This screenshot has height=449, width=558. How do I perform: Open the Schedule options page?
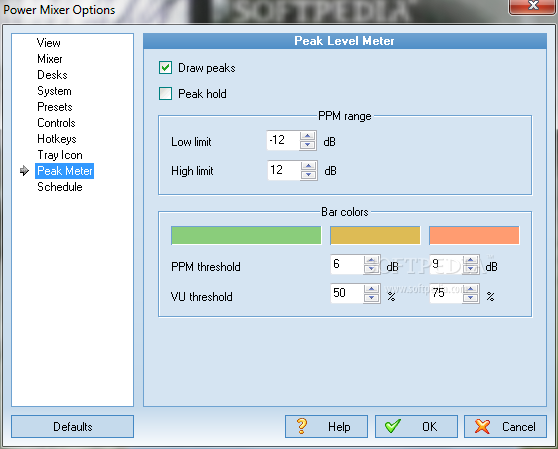click(60, 187)
